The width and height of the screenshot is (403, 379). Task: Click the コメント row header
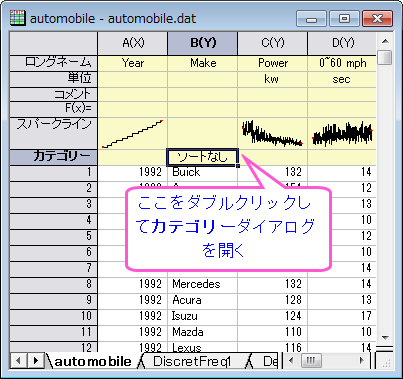coord(54,94)
